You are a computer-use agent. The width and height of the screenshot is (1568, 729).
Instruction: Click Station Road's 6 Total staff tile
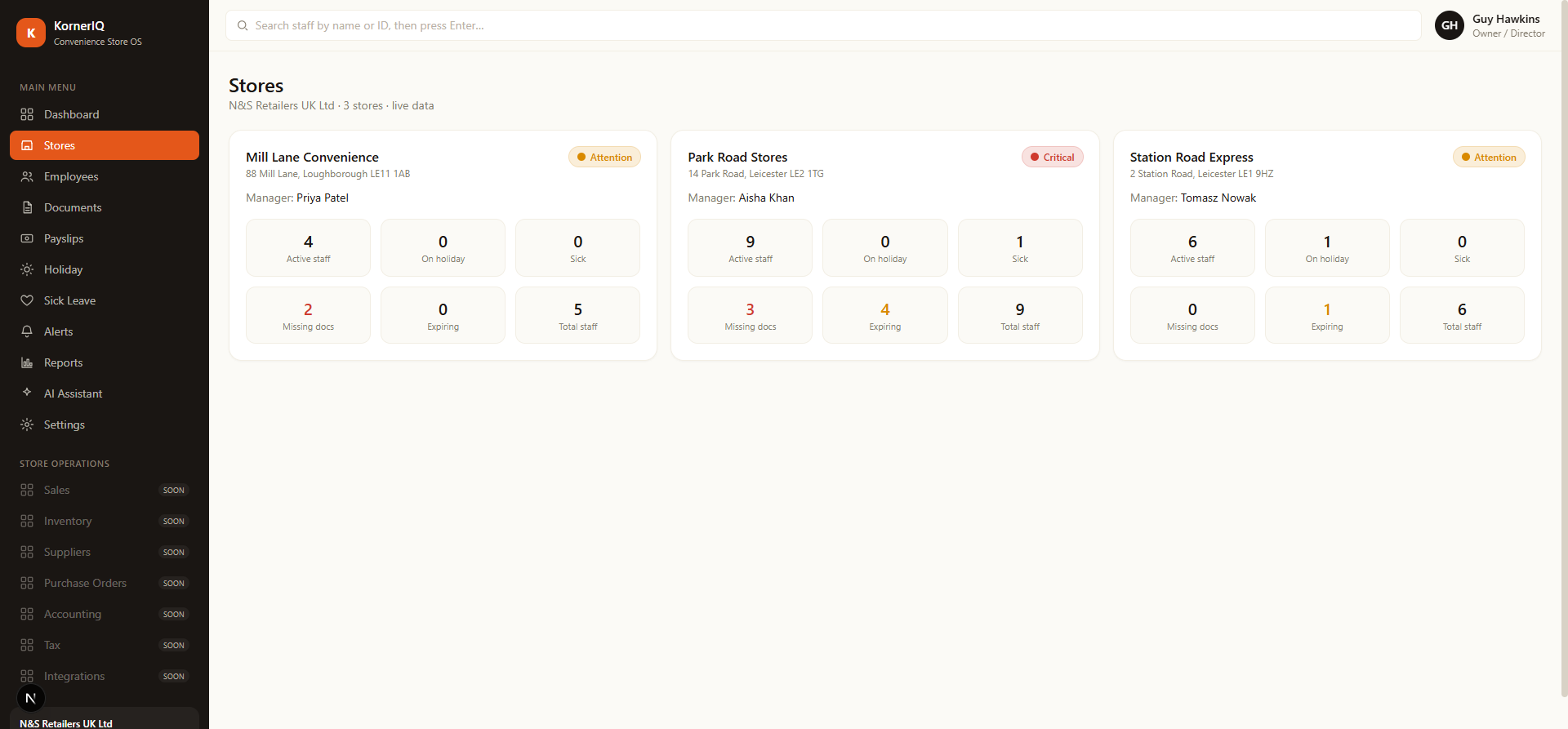coord(1462,315)
